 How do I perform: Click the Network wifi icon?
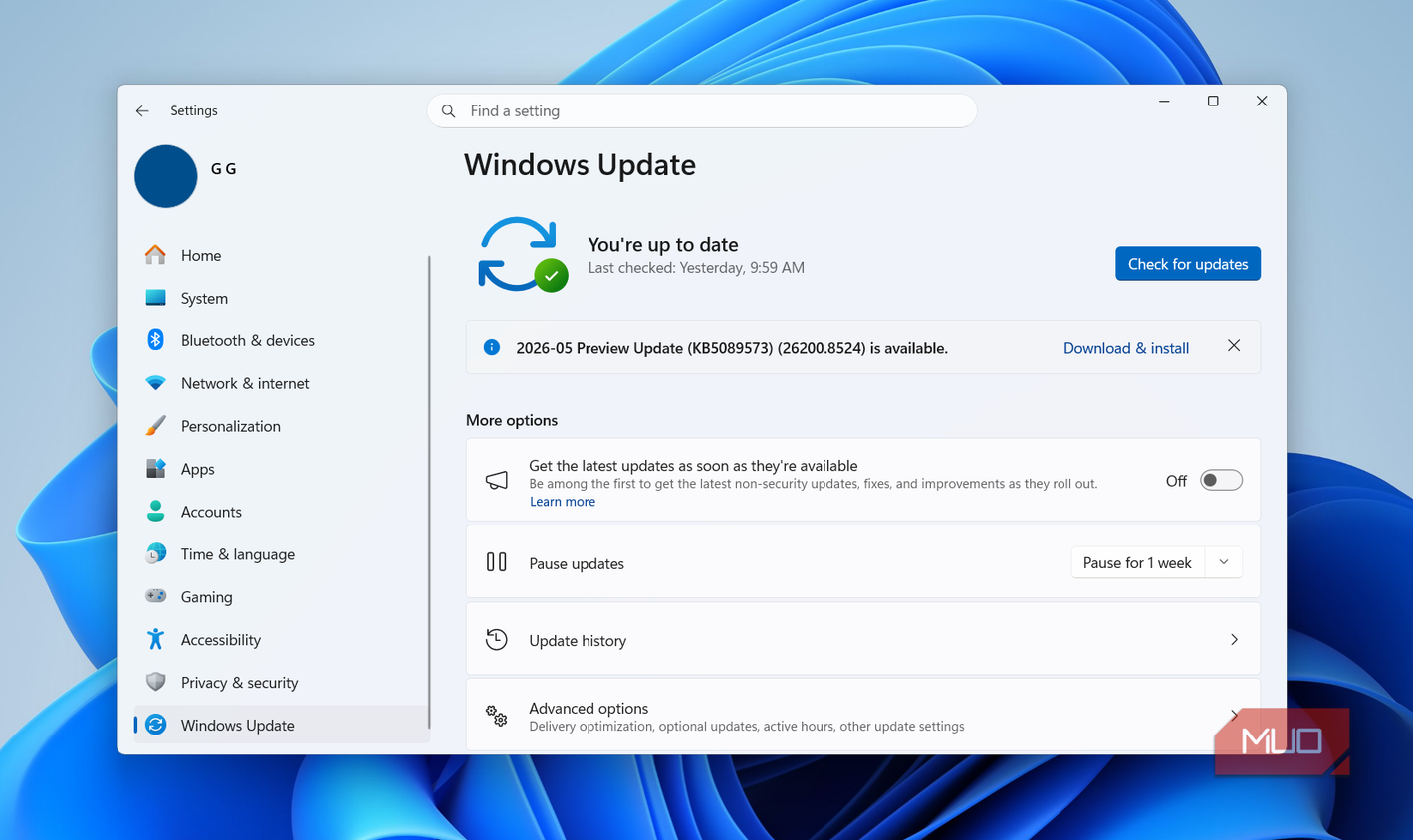pos(155,383)
